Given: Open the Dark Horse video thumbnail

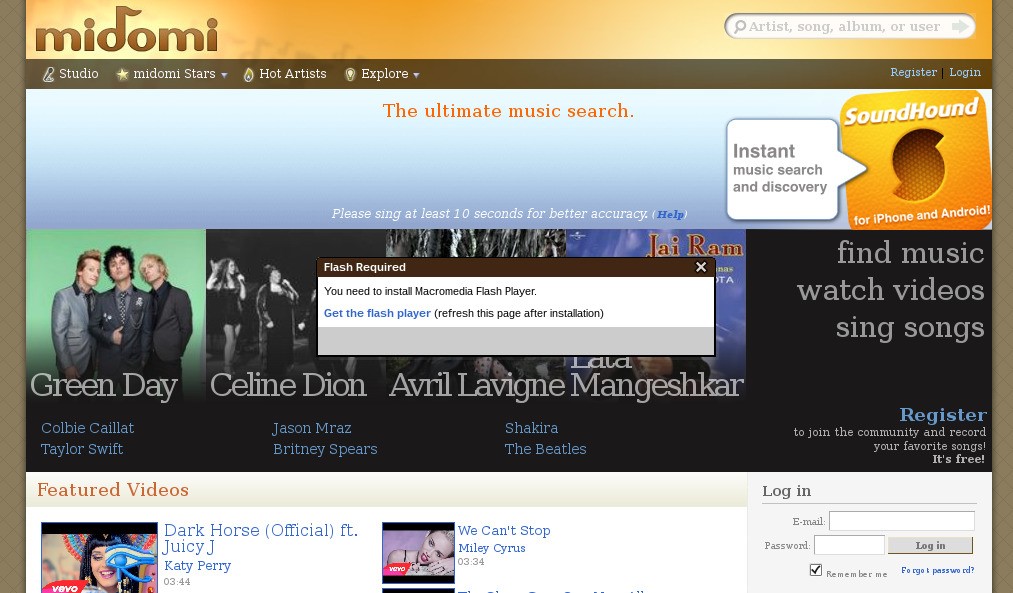Looking at the screenshot, I should 99,558.
